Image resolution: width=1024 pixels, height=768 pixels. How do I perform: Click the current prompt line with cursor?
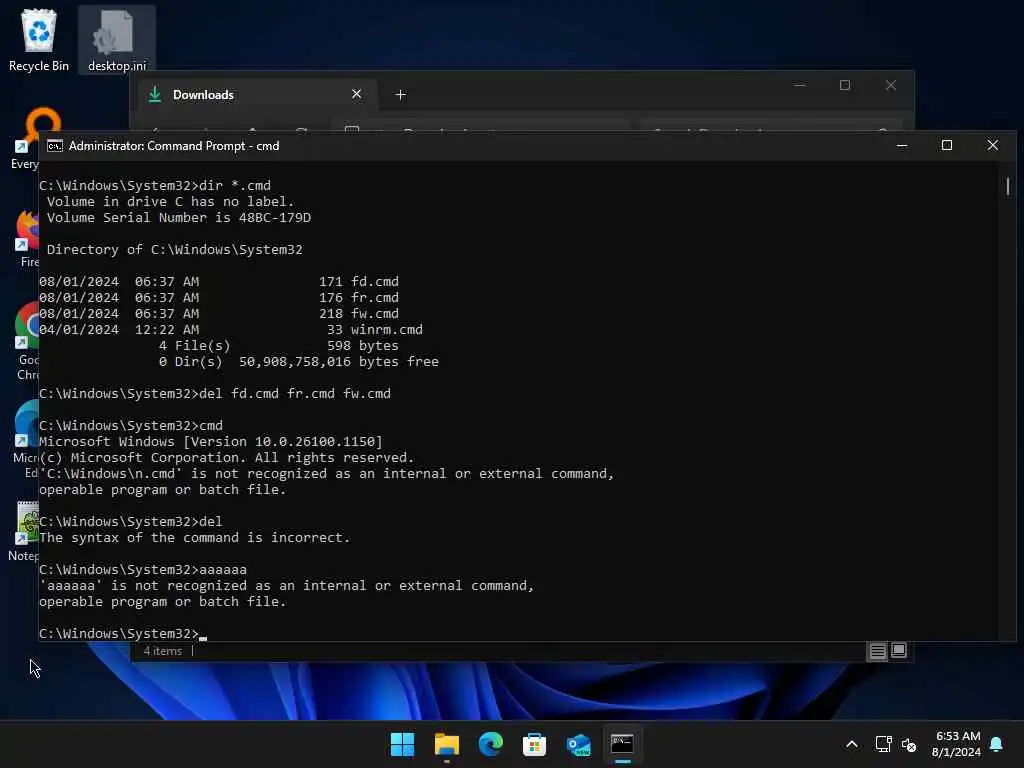tap(123, 633)
